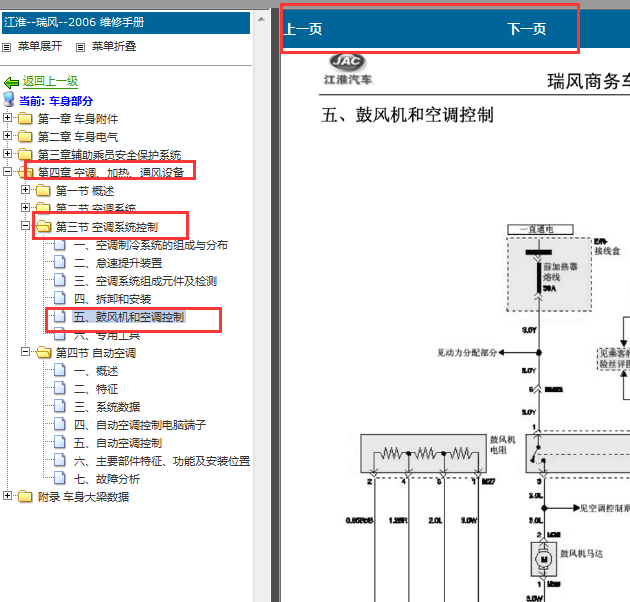This screenshot has width=630, height=602.
Task: Open 五、自动空调控制 page
Action: (x=118, y=443)
